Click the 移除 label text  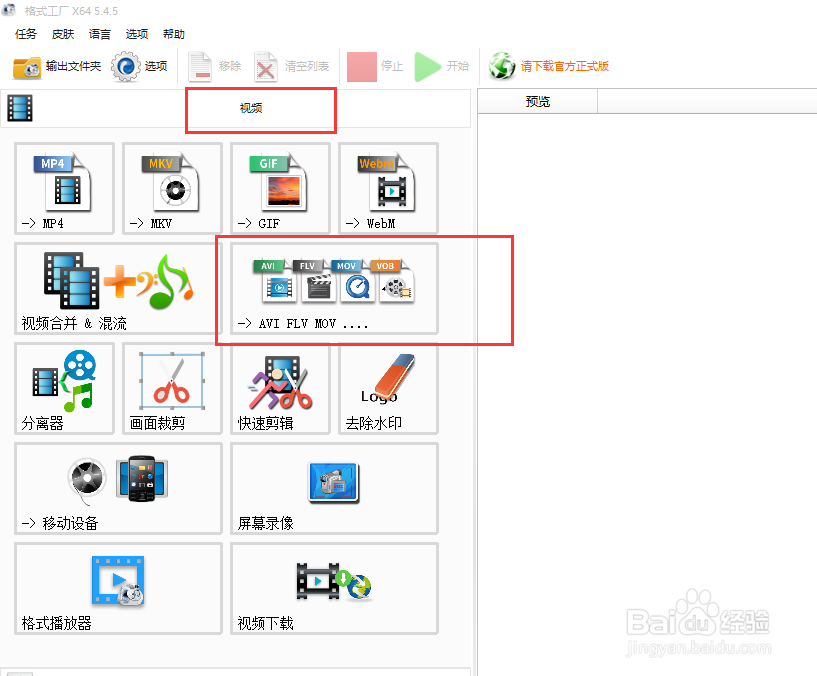click(230, 66)
